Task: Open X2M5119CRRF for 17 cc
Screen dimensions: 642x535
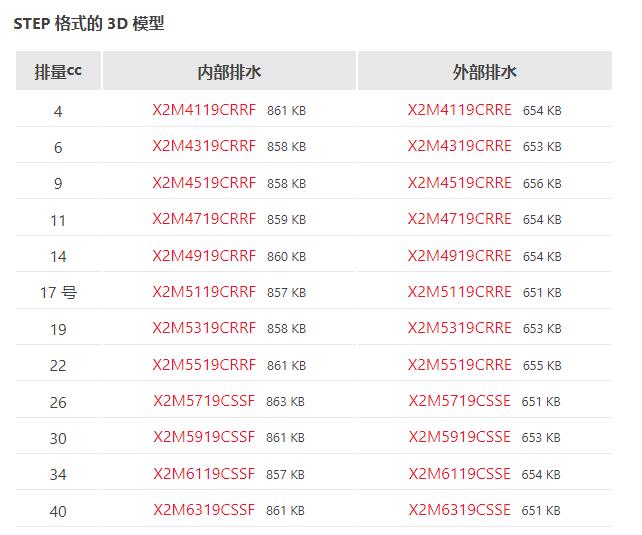Action: [x=204, y=292]
